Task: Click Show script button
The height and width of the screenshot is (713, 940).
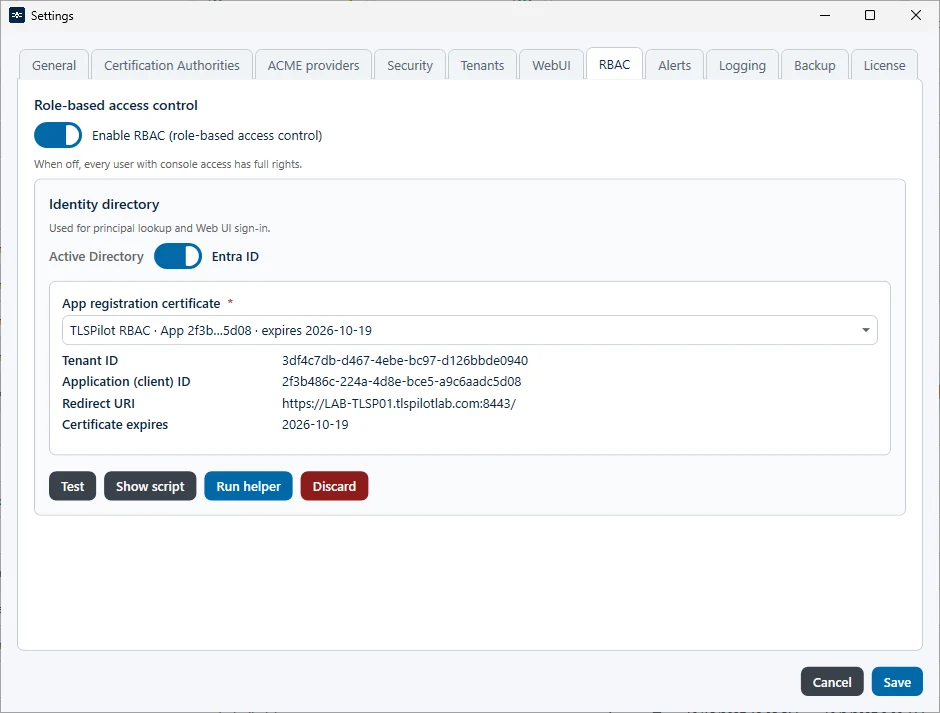Action: 150,486
